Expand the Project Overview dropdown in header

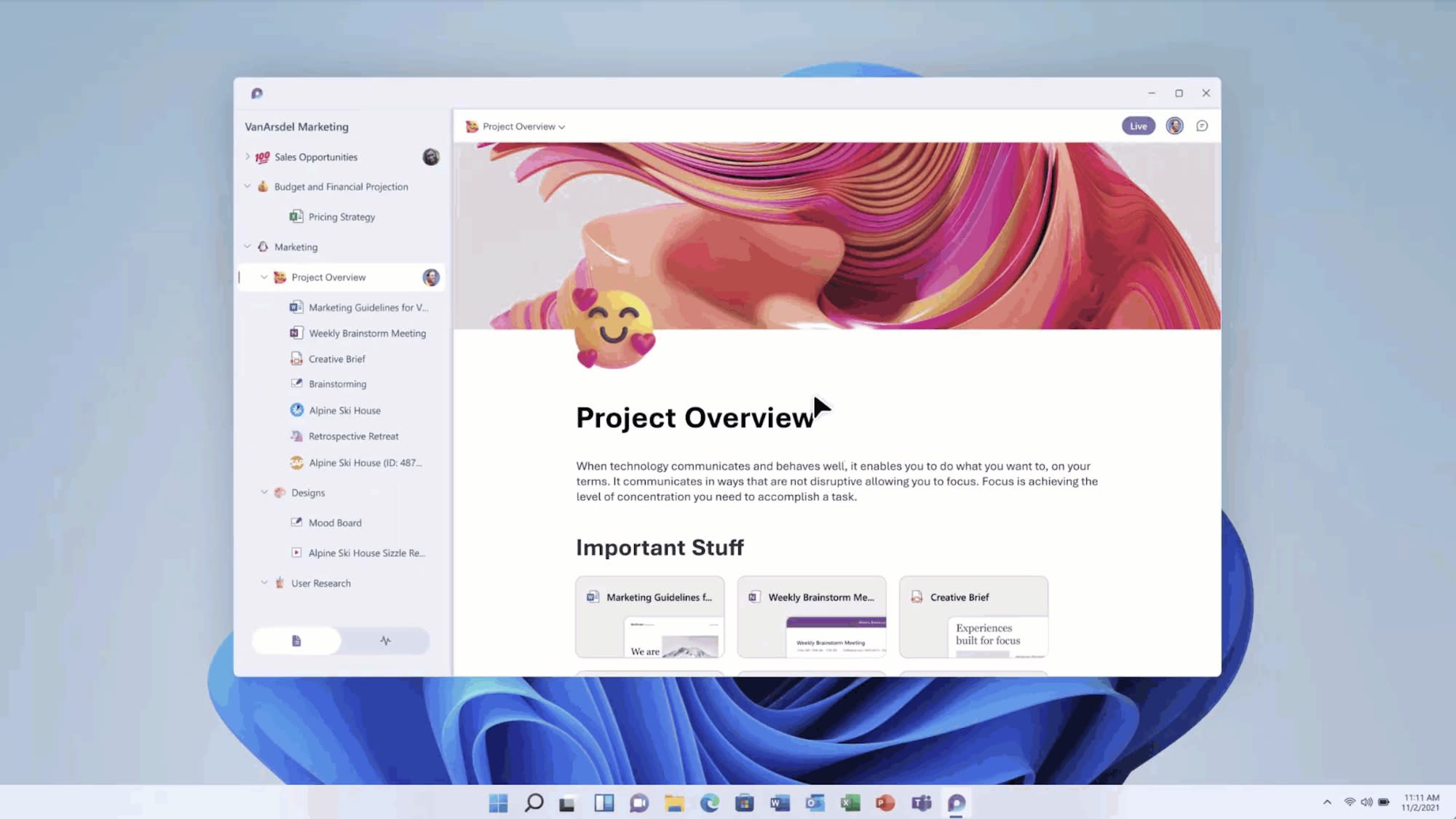[x=562, y=126]
